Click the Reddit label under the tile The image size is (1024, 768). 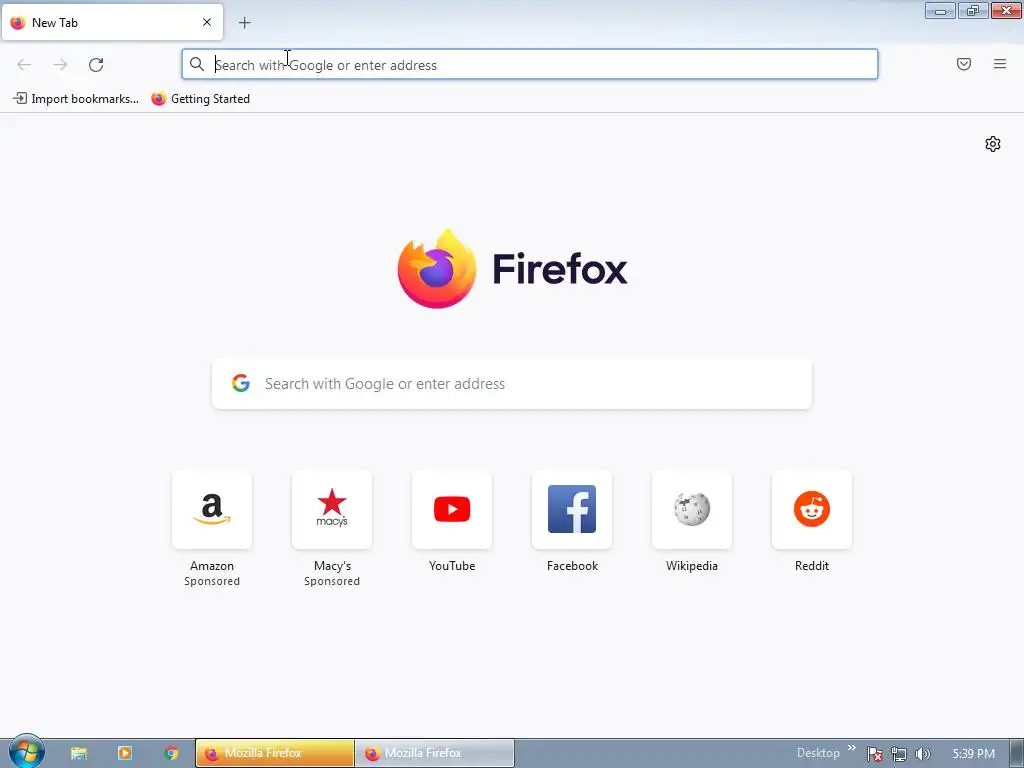812,566
